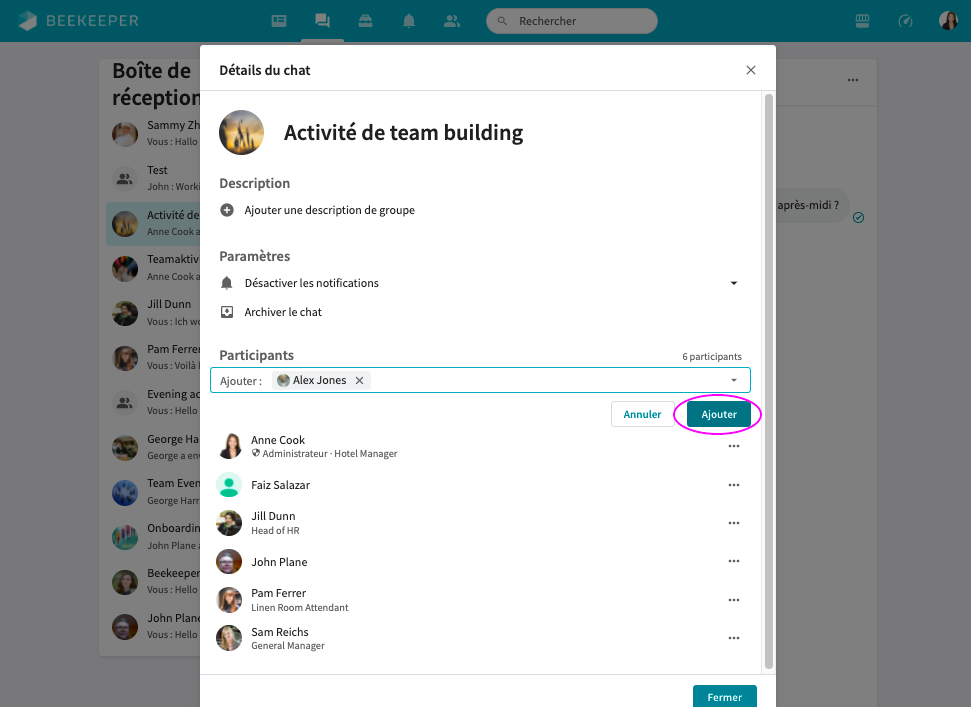Open options menu for Sam Reichs
Image resolution: width=971 pixels, height=707 pixels.
pos(733,638)
